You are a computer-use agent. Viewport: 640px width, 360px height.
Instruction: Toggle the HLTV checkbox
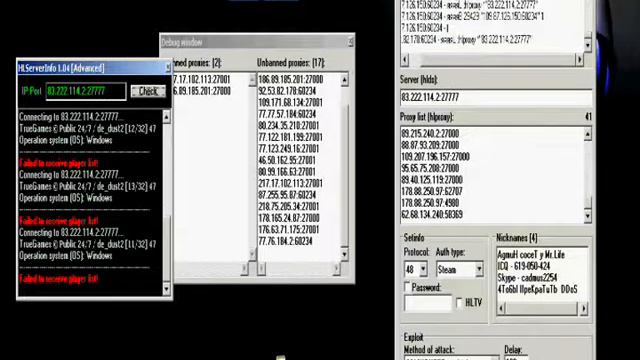point(459,302)
